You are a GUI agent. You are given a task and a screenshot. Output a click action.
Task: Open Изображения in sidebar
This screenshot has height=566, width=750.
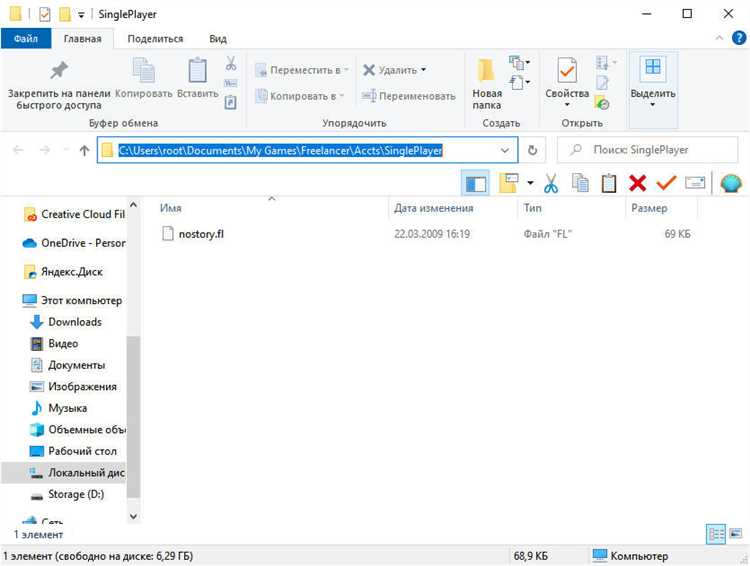[73, 387]
